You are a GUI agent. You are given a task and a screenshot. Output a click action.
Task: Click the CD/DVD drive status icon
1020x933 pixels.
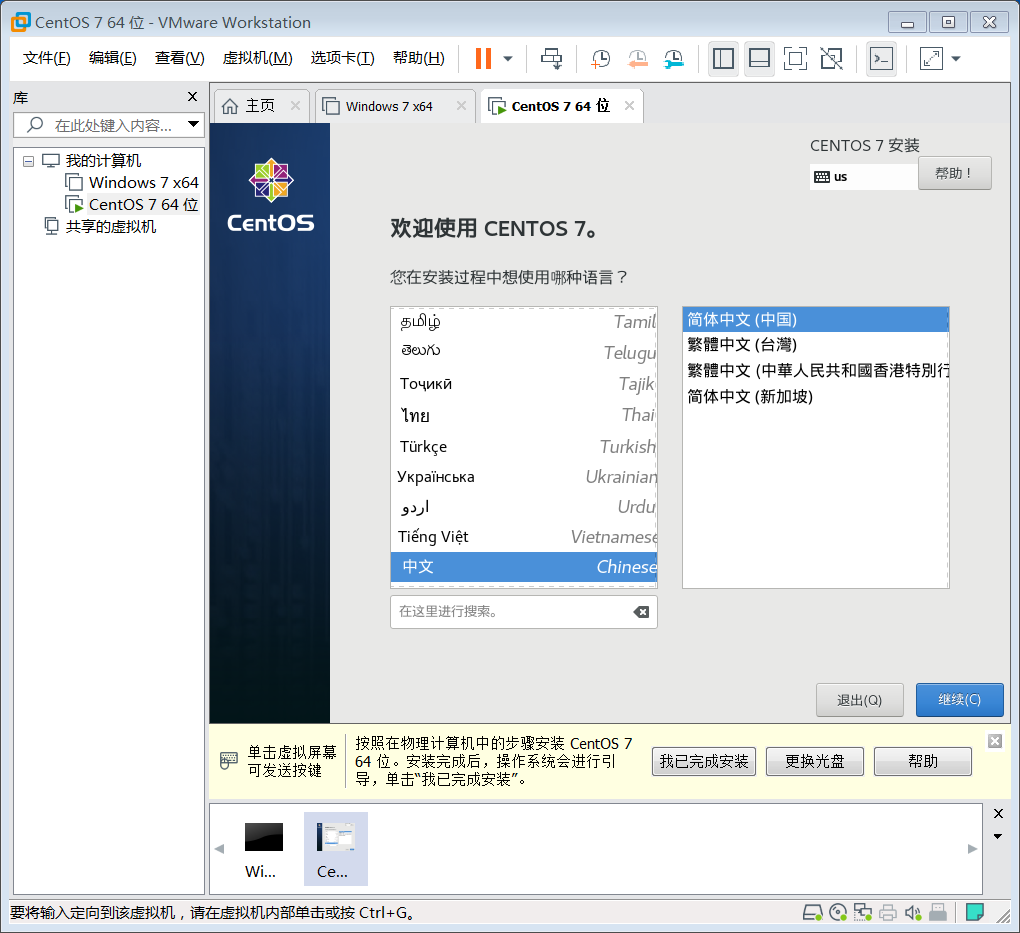pos(838,912)
